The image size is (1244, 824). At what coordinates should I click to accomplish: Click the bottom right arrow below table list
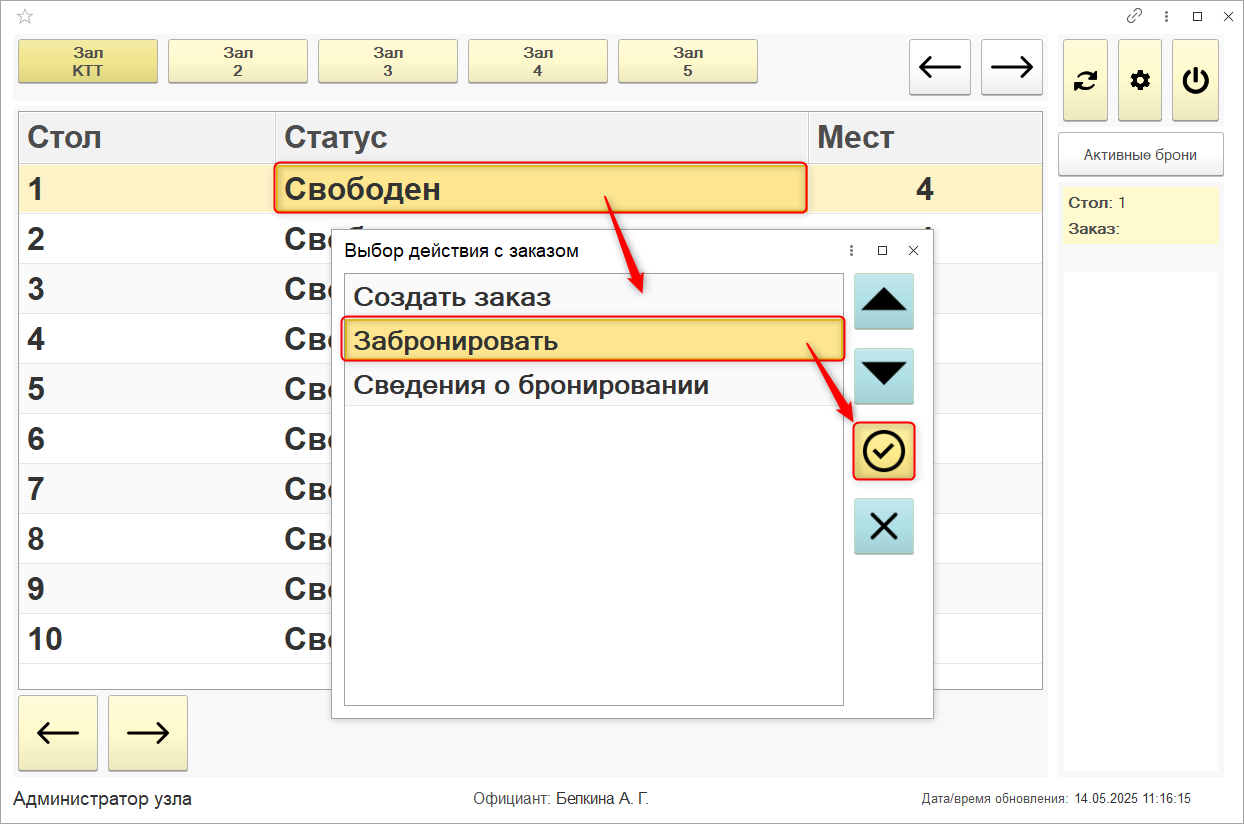coord(148,733)
